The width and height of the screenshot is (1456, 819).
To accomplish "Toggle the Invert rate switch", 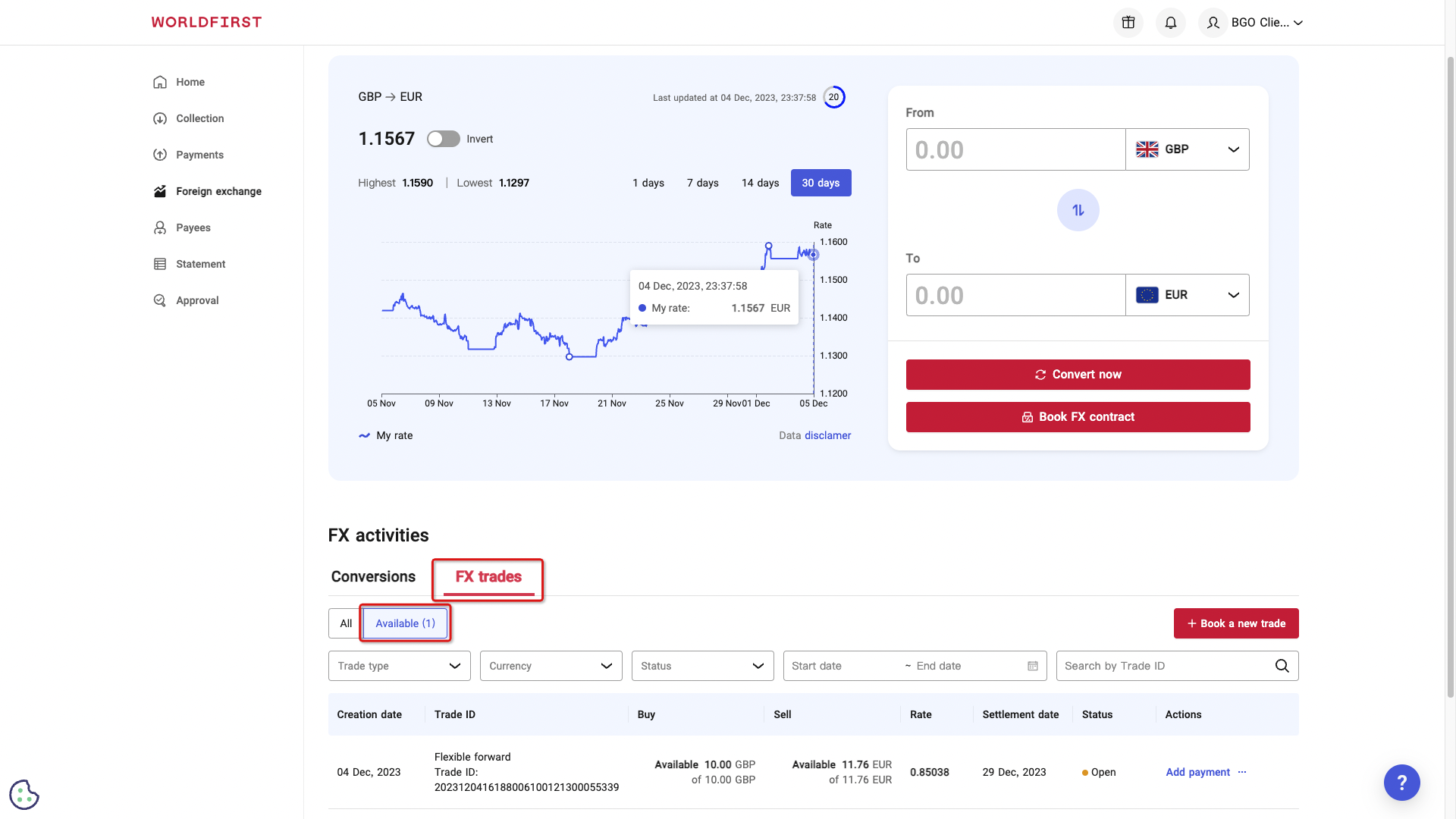I will [443, 139].
